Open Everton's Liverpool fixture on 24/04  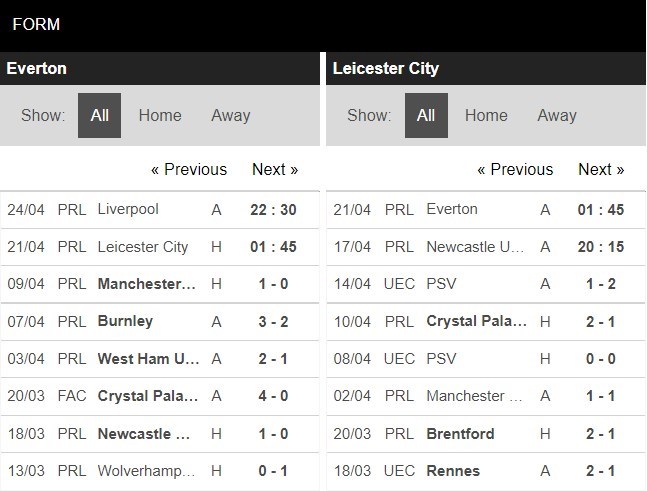coord(128,209)
